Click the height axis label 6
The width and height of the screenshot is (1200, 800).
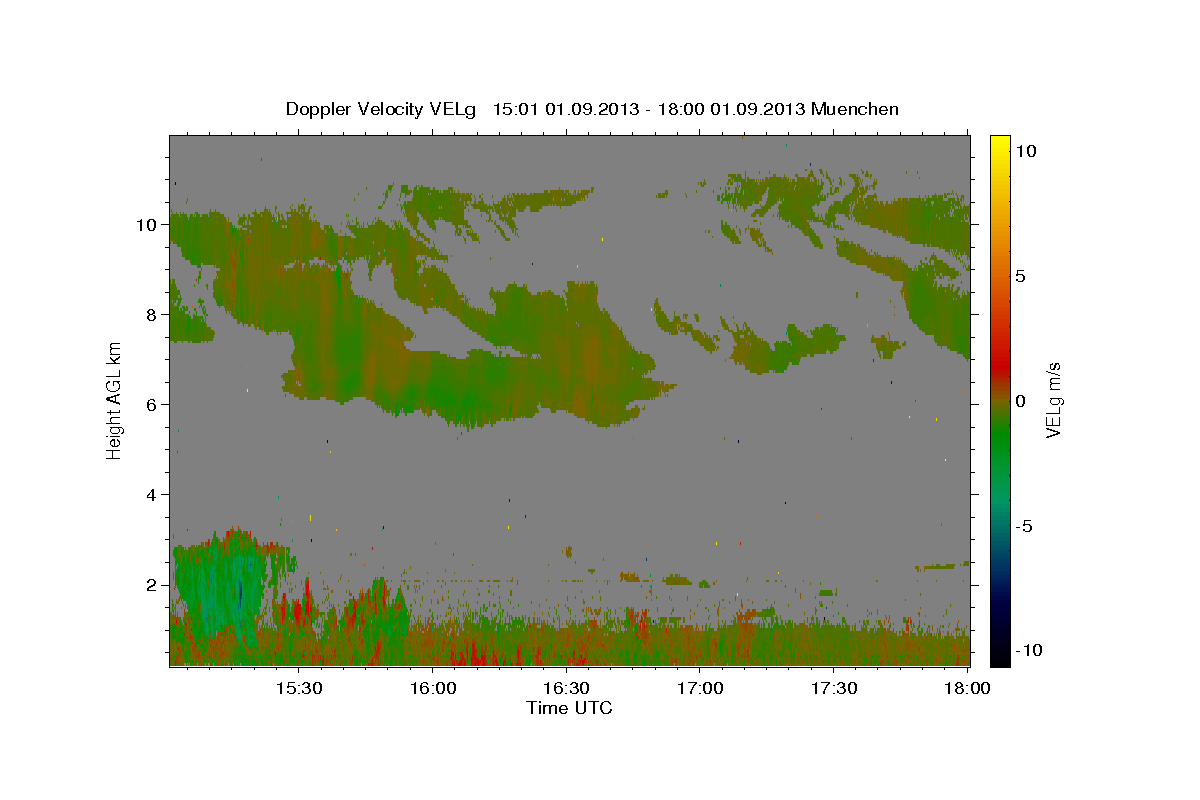tap(153, 405)
